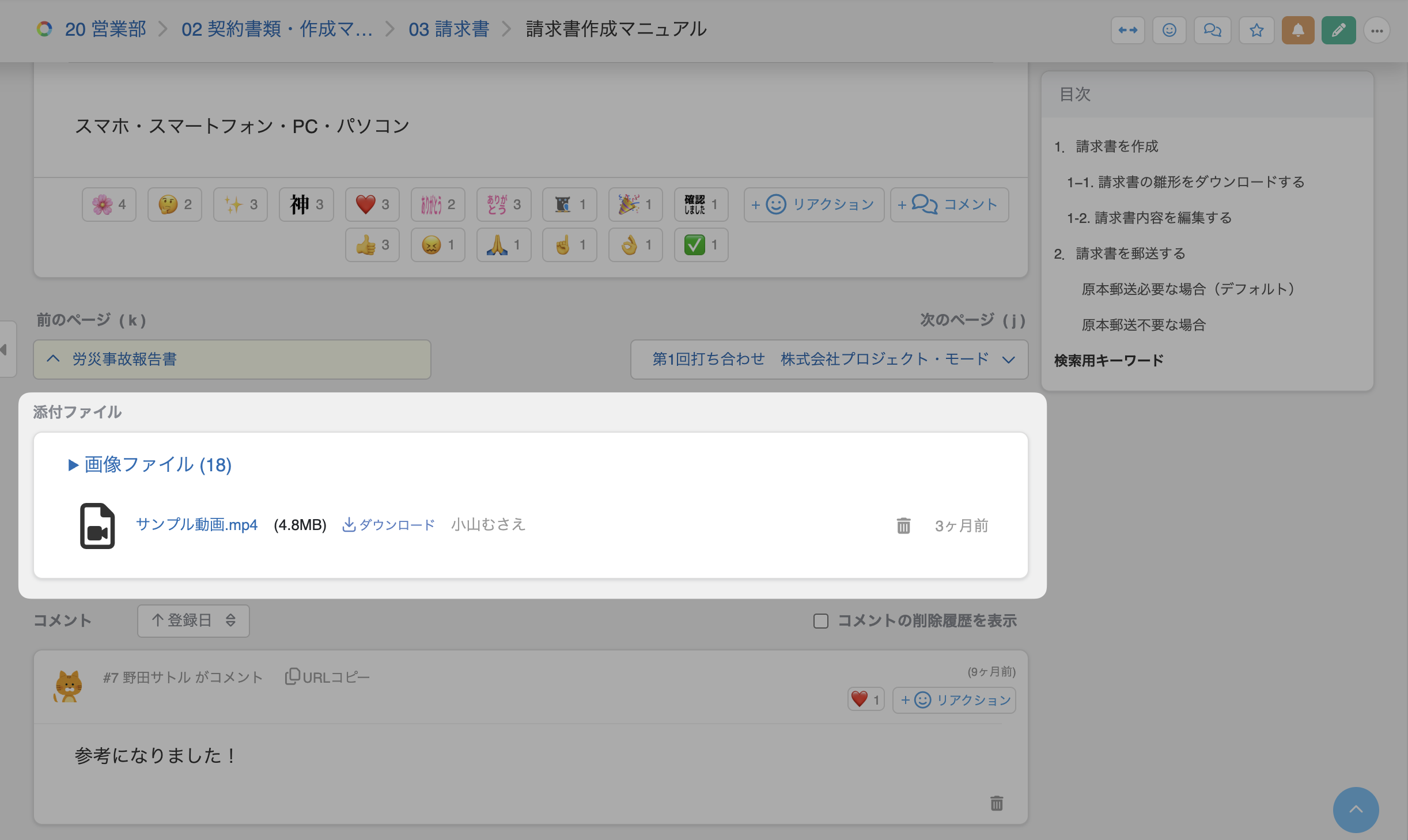Open the 登録日 sort dropdown

click(x=193, y=620)
